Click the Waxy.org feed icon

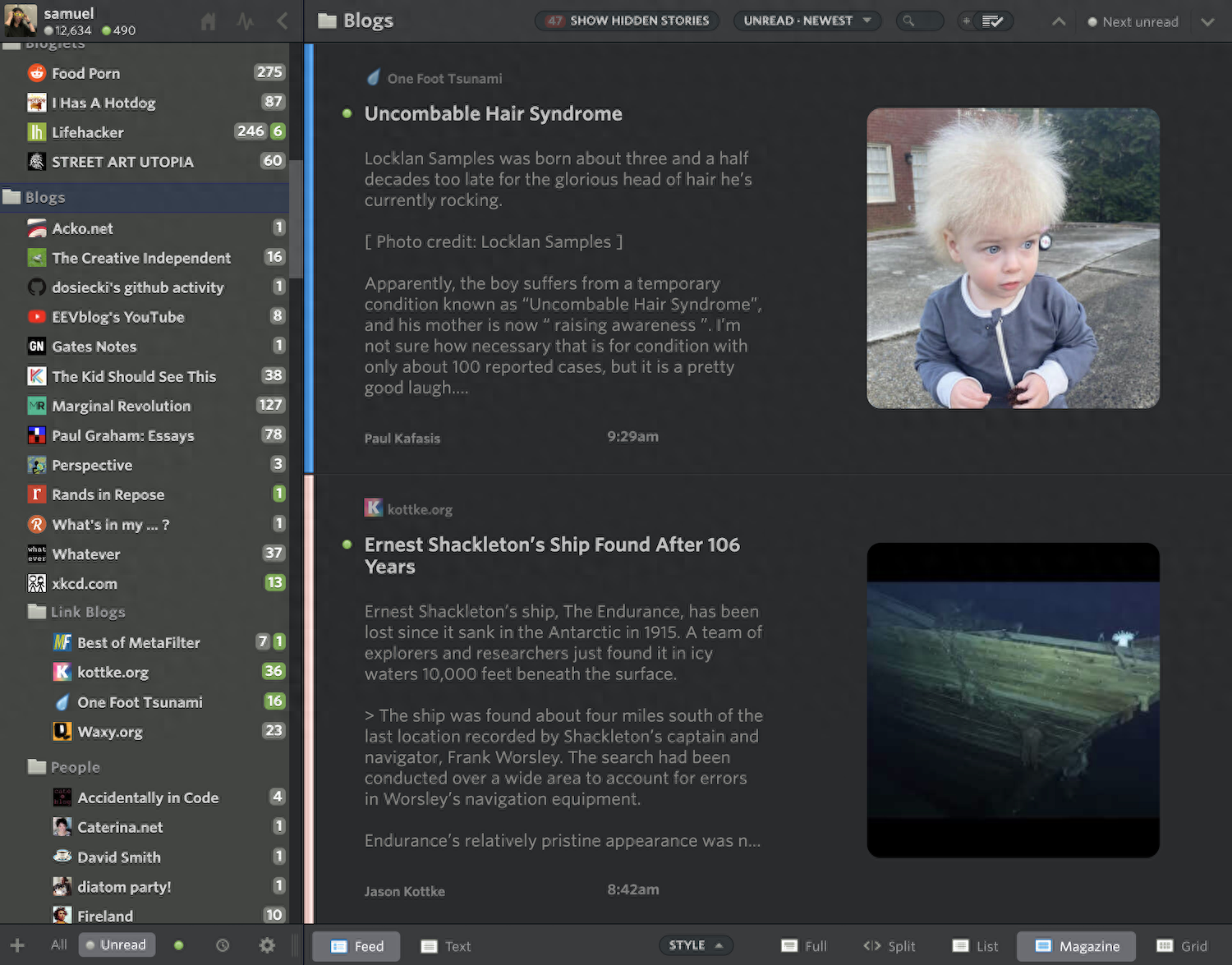pyautogui.click(x=62, y=731)
